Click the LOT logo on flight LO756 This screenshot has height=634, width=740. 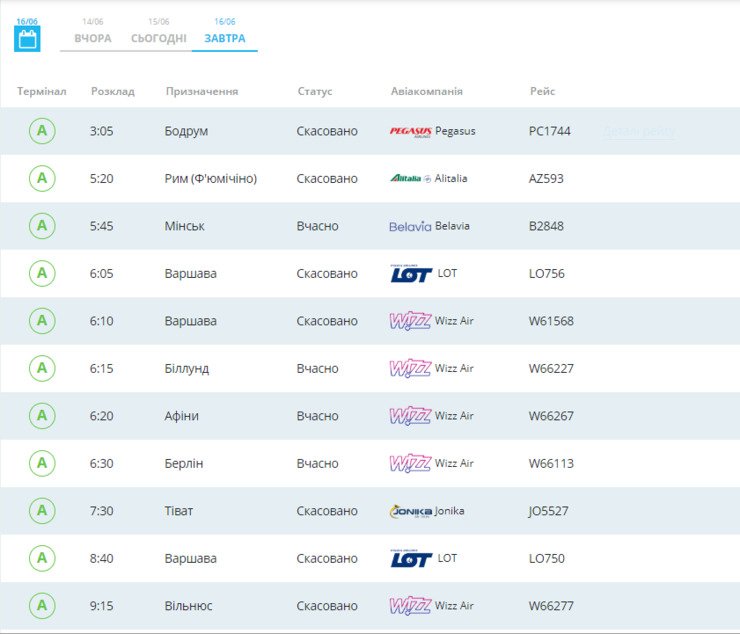pos(410,274)
